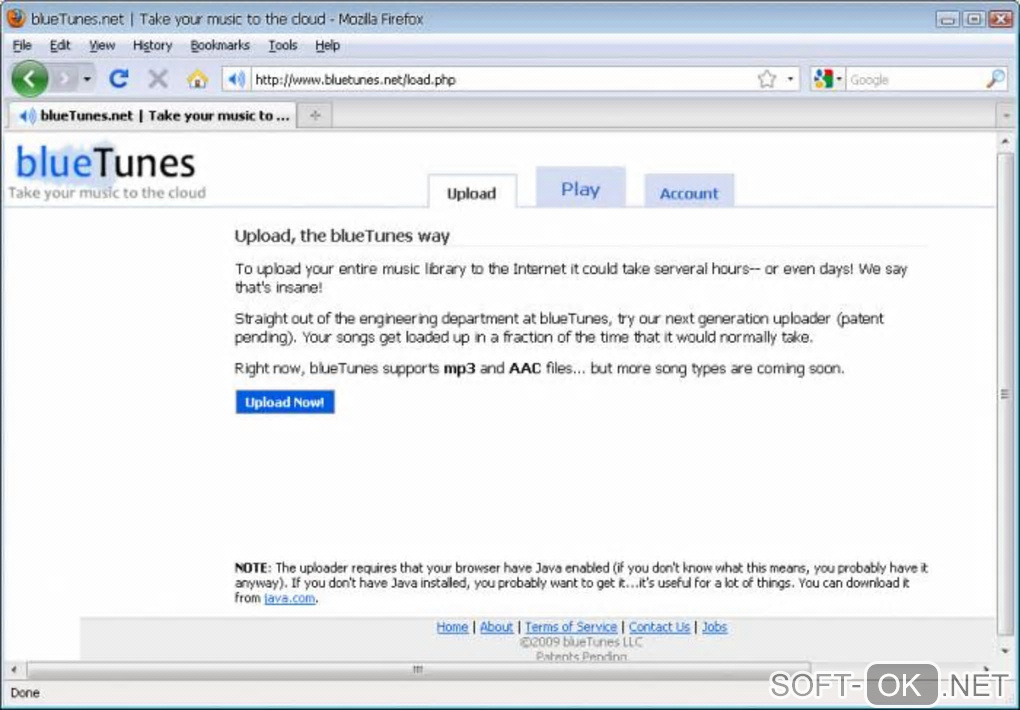Close the Firefox window

tap(1000, 19)
